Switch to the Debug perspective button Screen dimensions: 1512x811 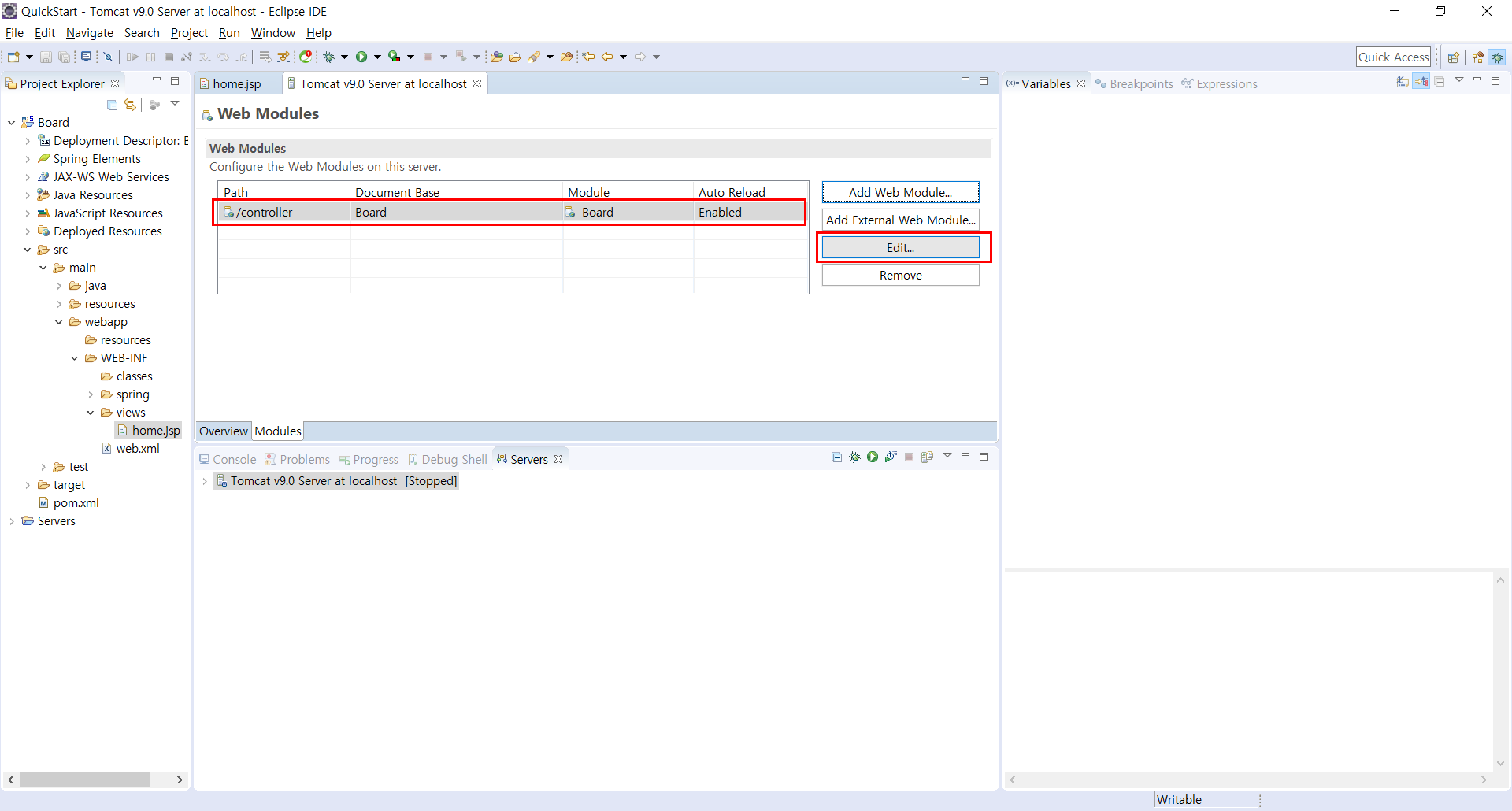point(1498,57)
